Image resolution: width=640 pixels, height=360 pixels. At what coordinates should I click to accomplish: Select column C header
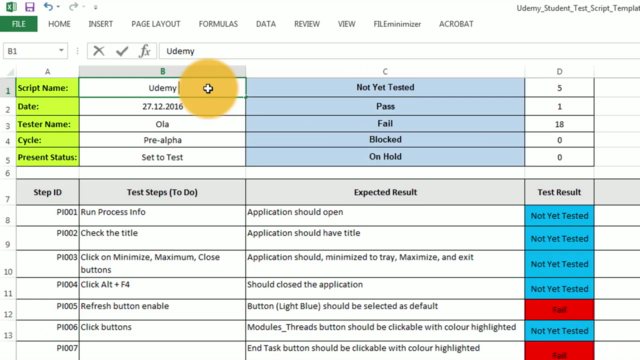coord(385,71)
